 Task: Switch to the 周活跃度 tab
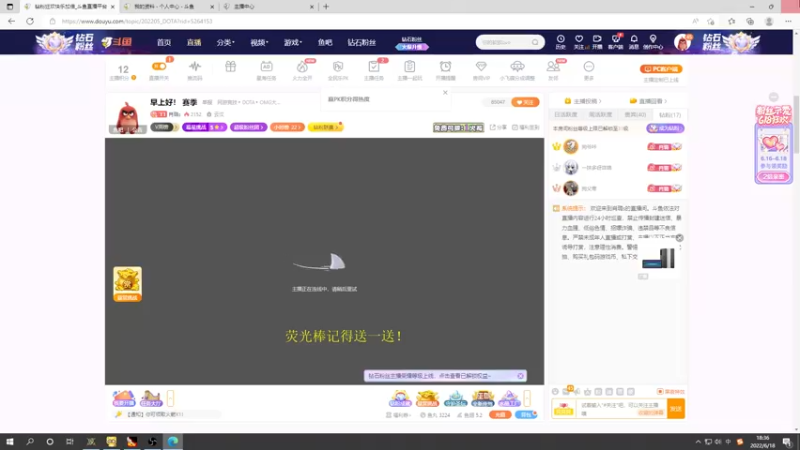click(600, 115)
